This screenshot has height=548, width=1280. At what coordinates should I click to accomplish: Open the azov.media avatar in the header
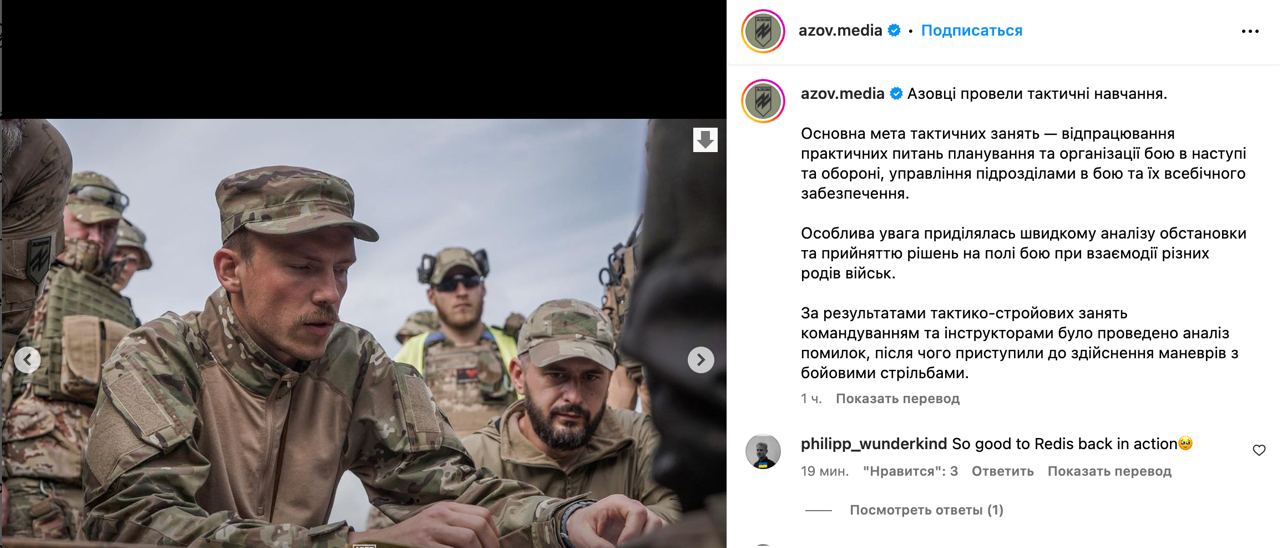763,31
